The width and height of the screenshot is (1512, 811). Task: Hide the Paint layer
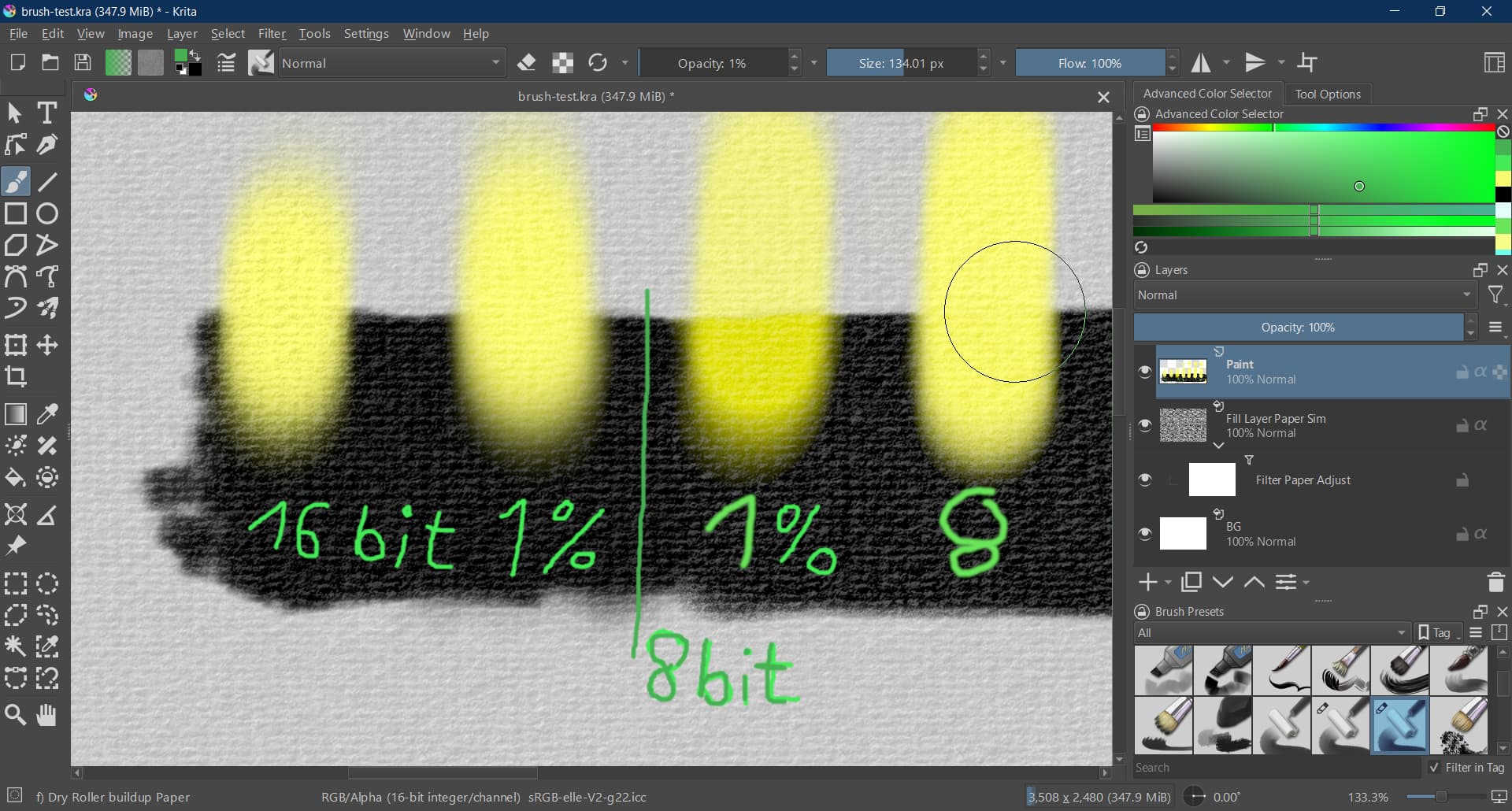pyautogui.click(x=1145, y=372)
